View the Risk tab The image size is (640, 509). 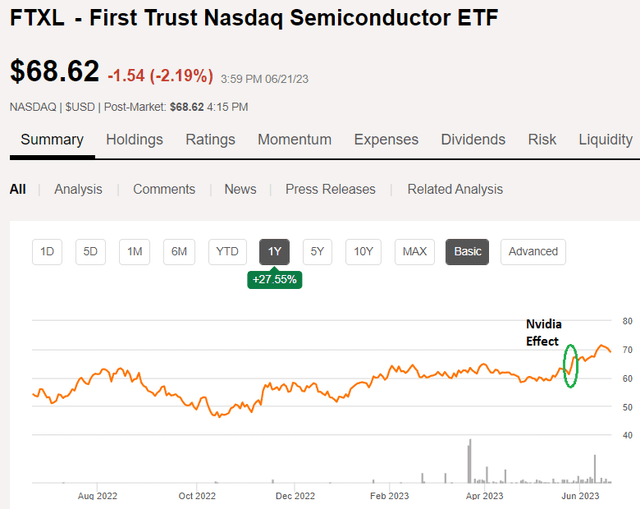point(542,140)
